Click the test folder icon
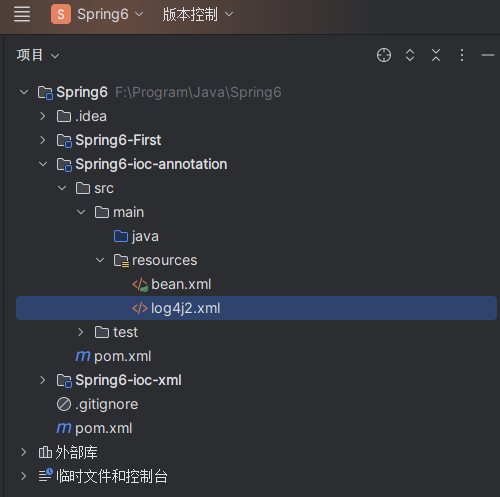This screenshot has width=500, height=497. pyautogui.click(x=102, y=332)
